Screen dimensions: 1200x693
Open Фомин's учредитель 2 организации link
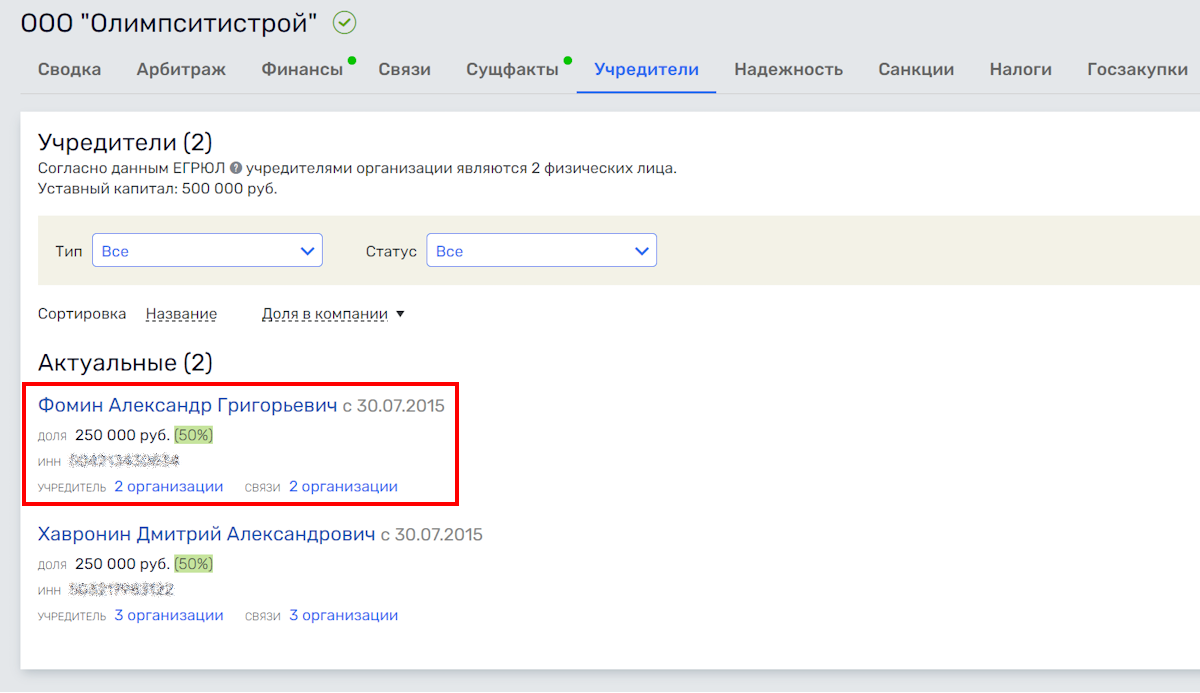coord(168,487)
